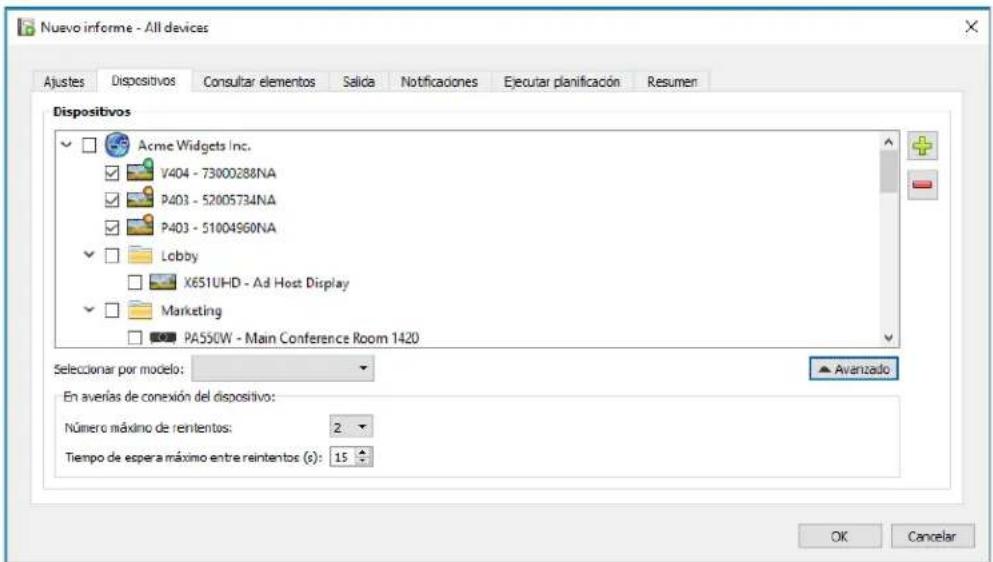993x562 pixels.
Task: Uncheck the P403 - 52005734NA checkbox
Action: (x=112, y=200)
